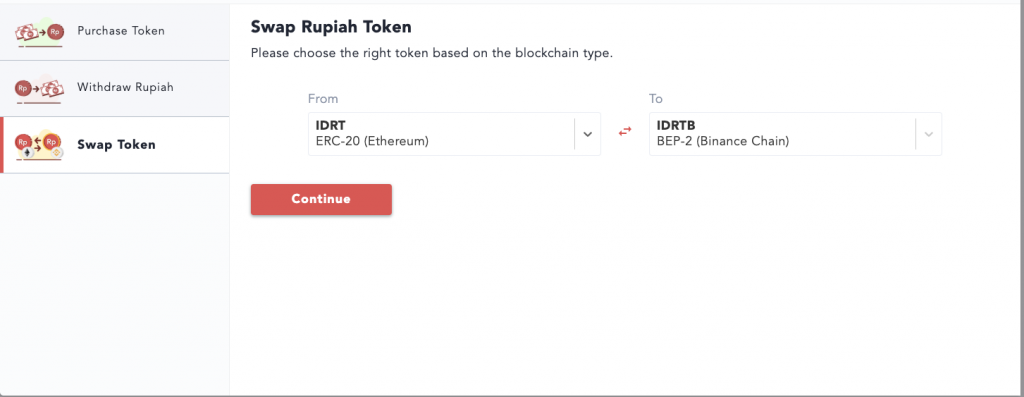Select the Swap Token sidebar tab
The height and width of the screenshot is (397, 1024).
pos(114,145)
